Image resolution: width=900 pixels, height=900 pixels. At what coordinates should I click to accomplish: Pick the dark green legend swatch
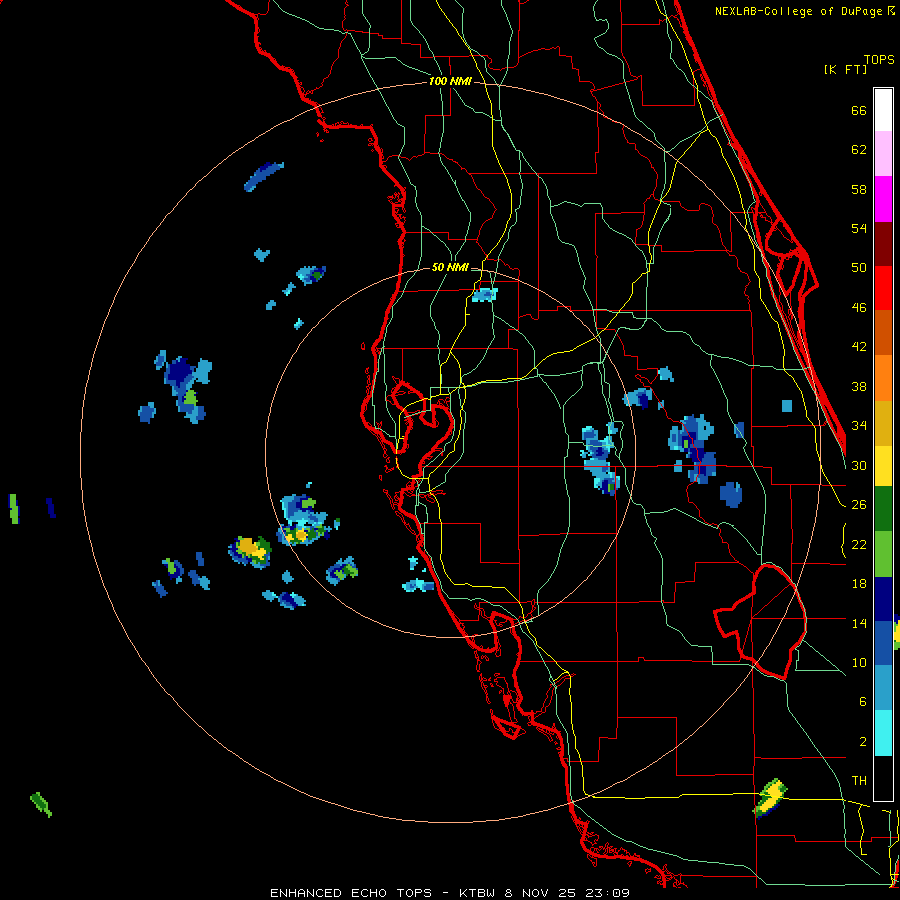pyautogui.click(x=883, y=509)
